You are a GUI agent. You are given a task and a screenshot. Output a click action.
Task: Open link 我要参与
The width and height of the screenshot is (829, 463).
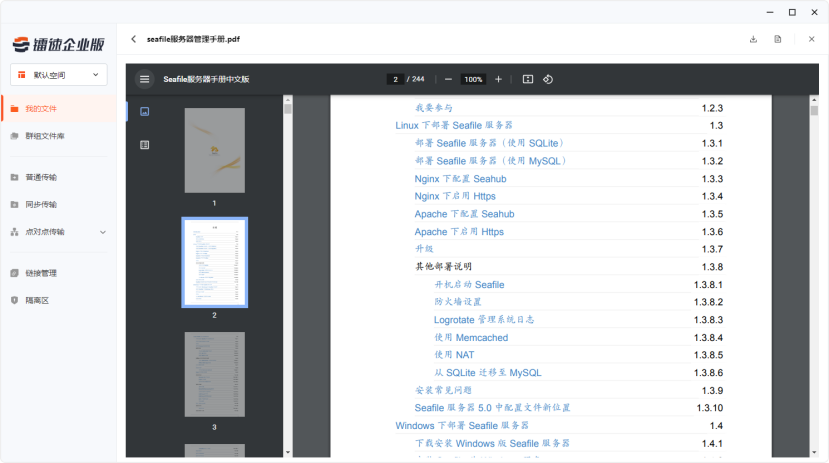(x=434, y=108)
